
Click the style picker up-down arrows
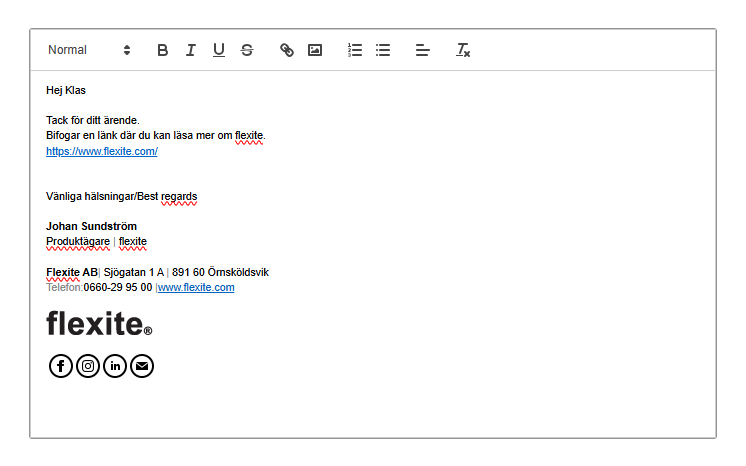tap(127, 50)
